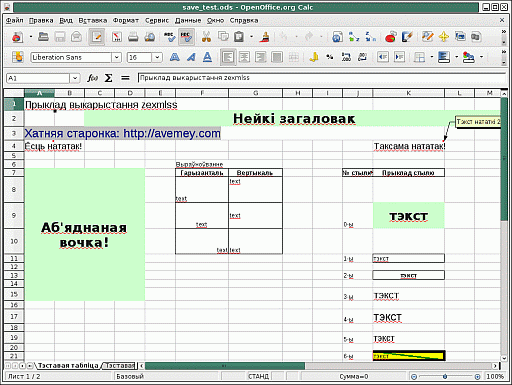Open the Правка menu

[41, 20]
